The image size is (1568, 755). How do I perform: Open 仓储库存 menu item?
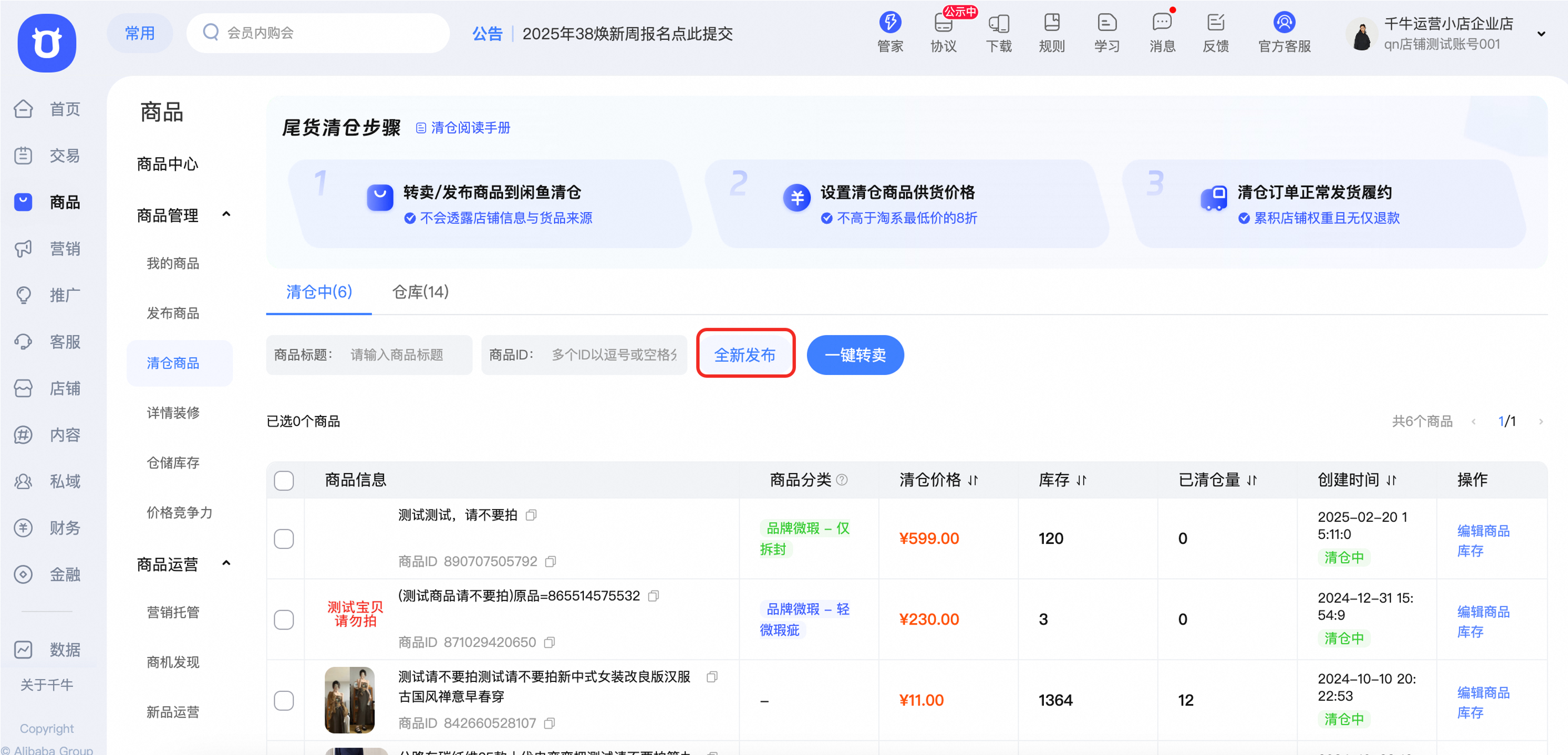pyautogui.click(x=173, y=463)
